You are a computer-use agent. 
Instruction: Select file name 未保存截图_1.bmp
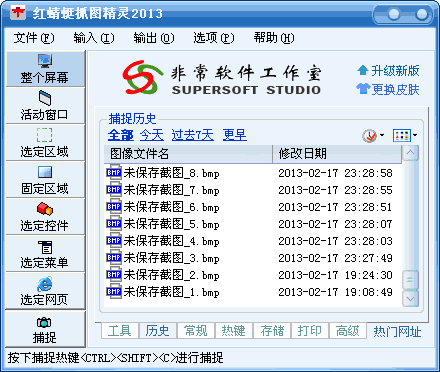[x=172, y=292]
